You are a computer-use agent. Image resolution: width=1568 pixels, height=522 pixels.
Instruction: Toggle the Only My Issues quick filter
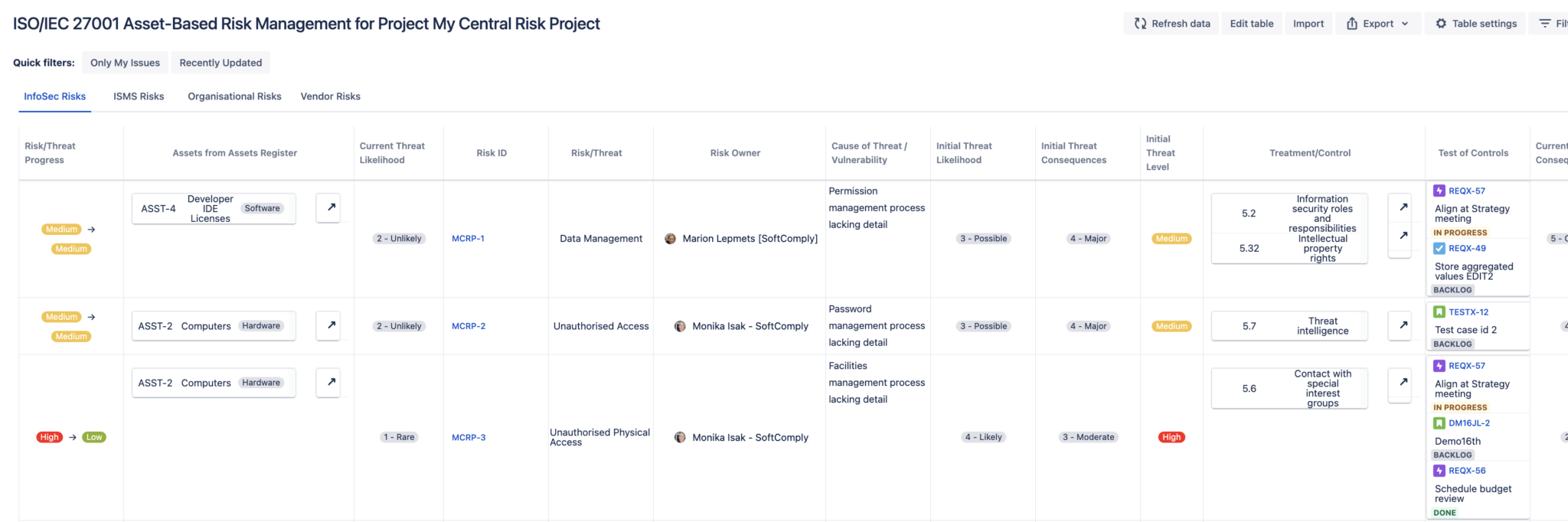(x=125, y=63)
